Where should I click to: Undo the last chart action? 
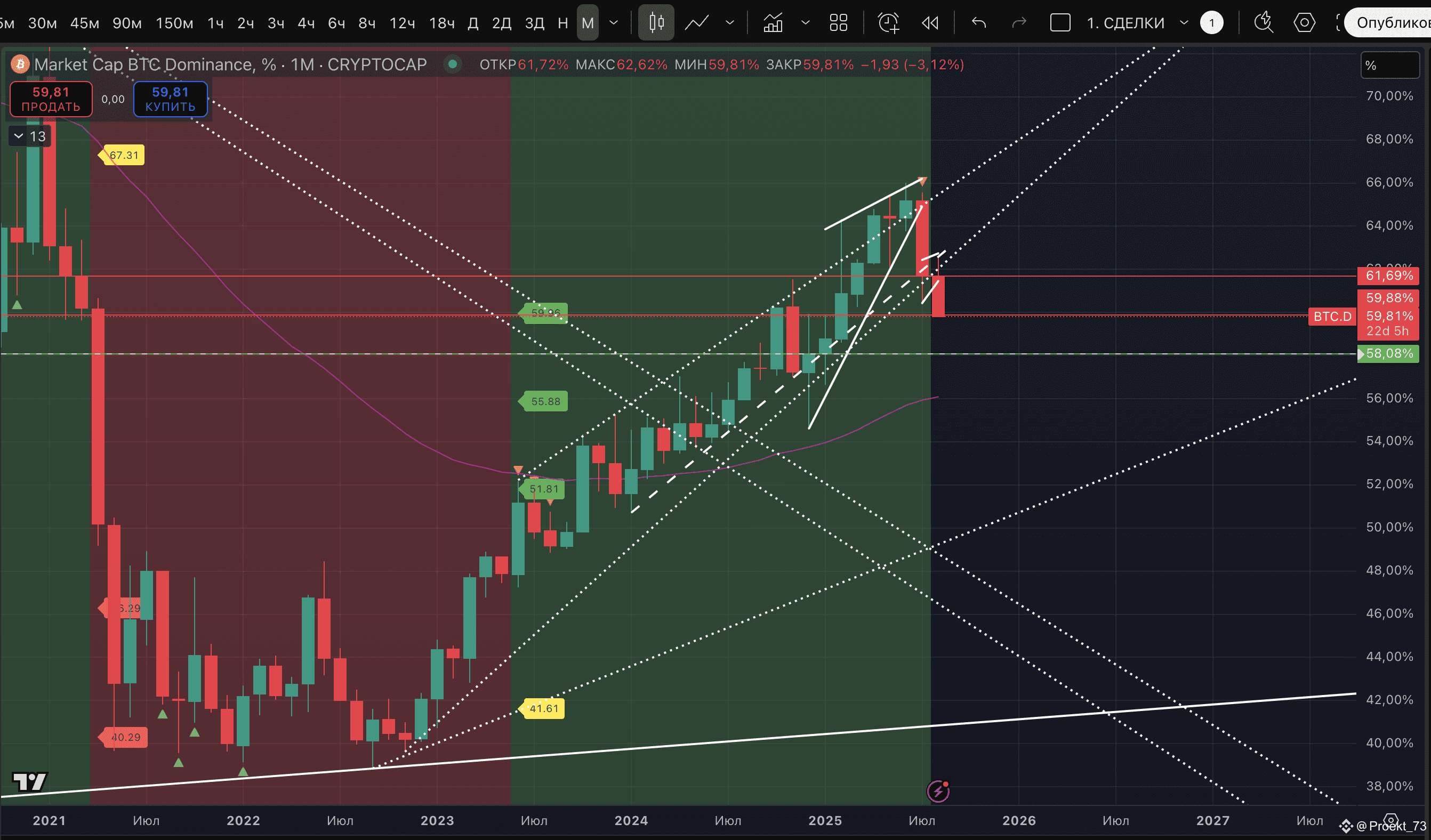pyautogui.click(x=978, y=23)
